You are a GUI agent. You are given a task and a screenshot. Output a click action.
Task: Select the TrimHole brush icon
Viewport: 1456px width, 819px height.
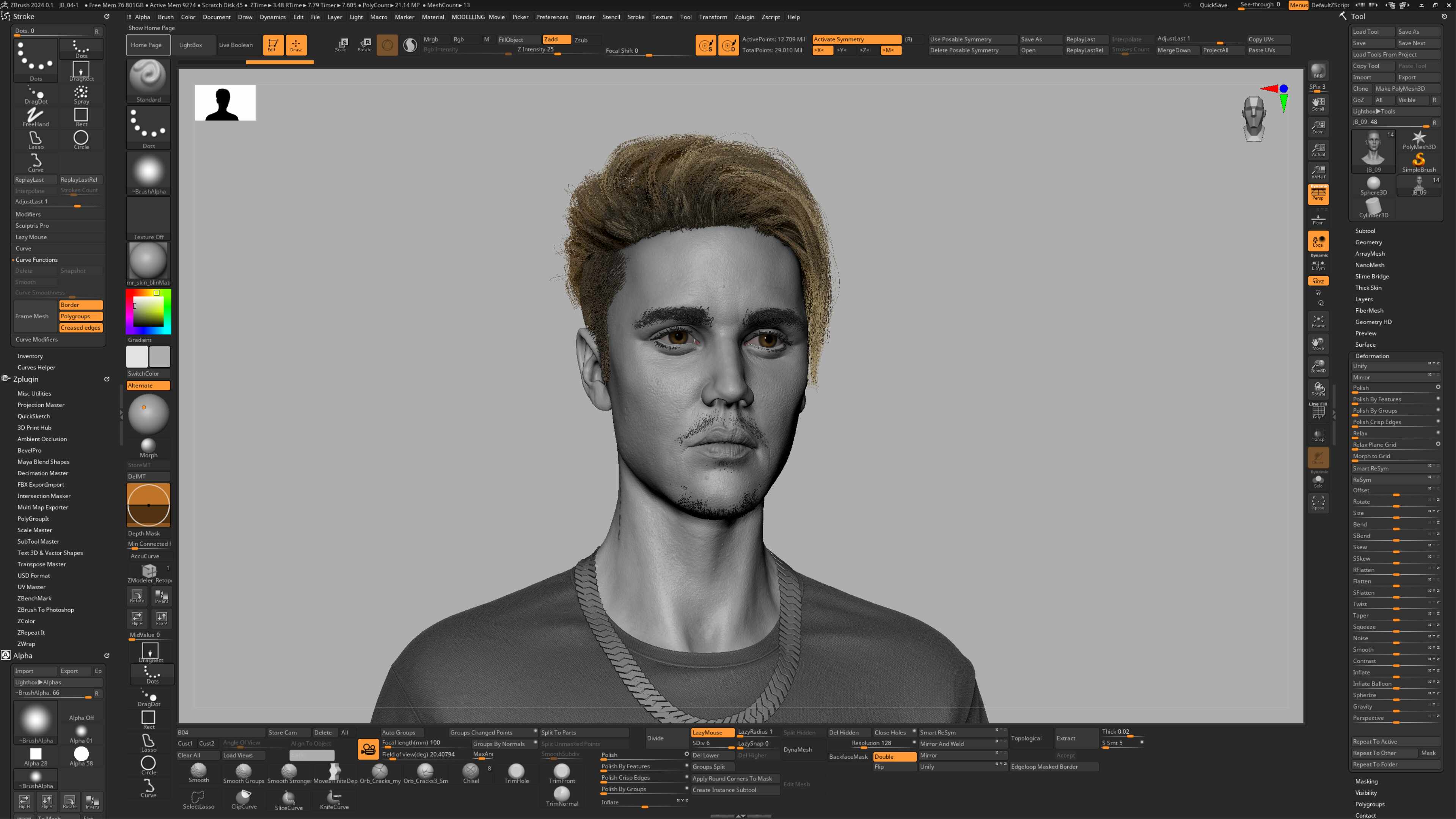(x=516, y=773)
